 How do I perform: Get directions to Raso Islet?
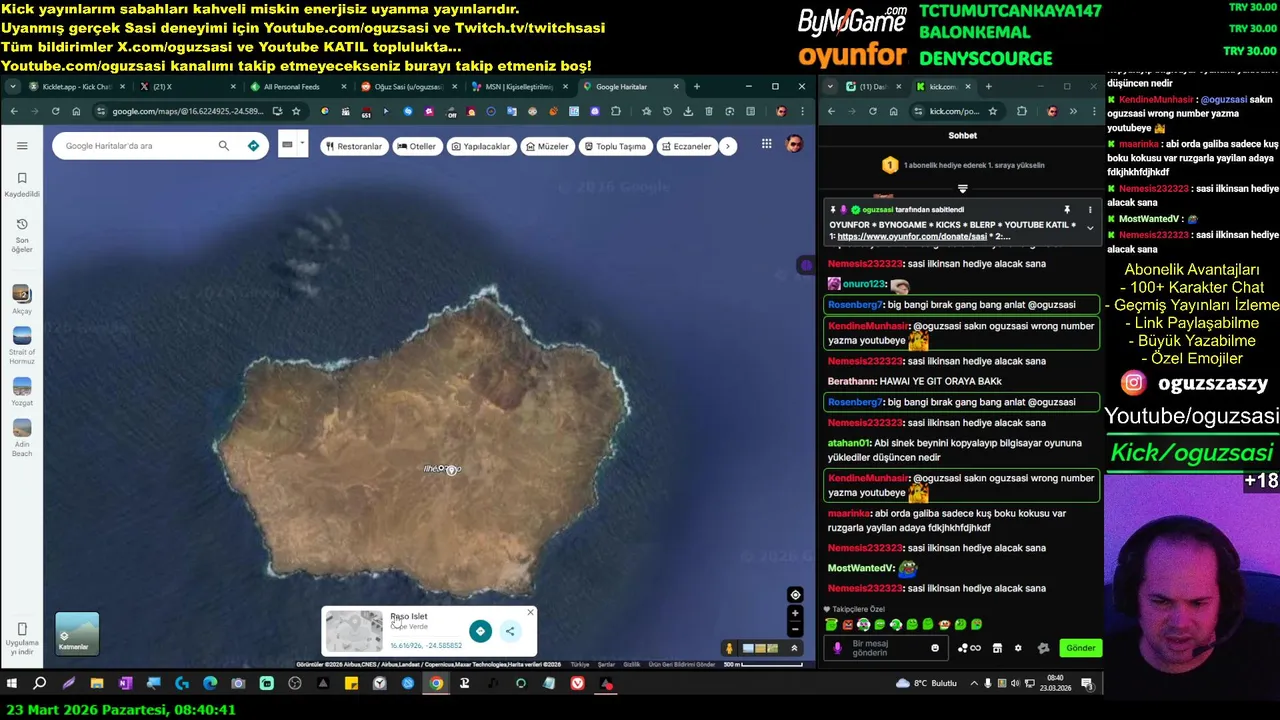pos(481,631)
